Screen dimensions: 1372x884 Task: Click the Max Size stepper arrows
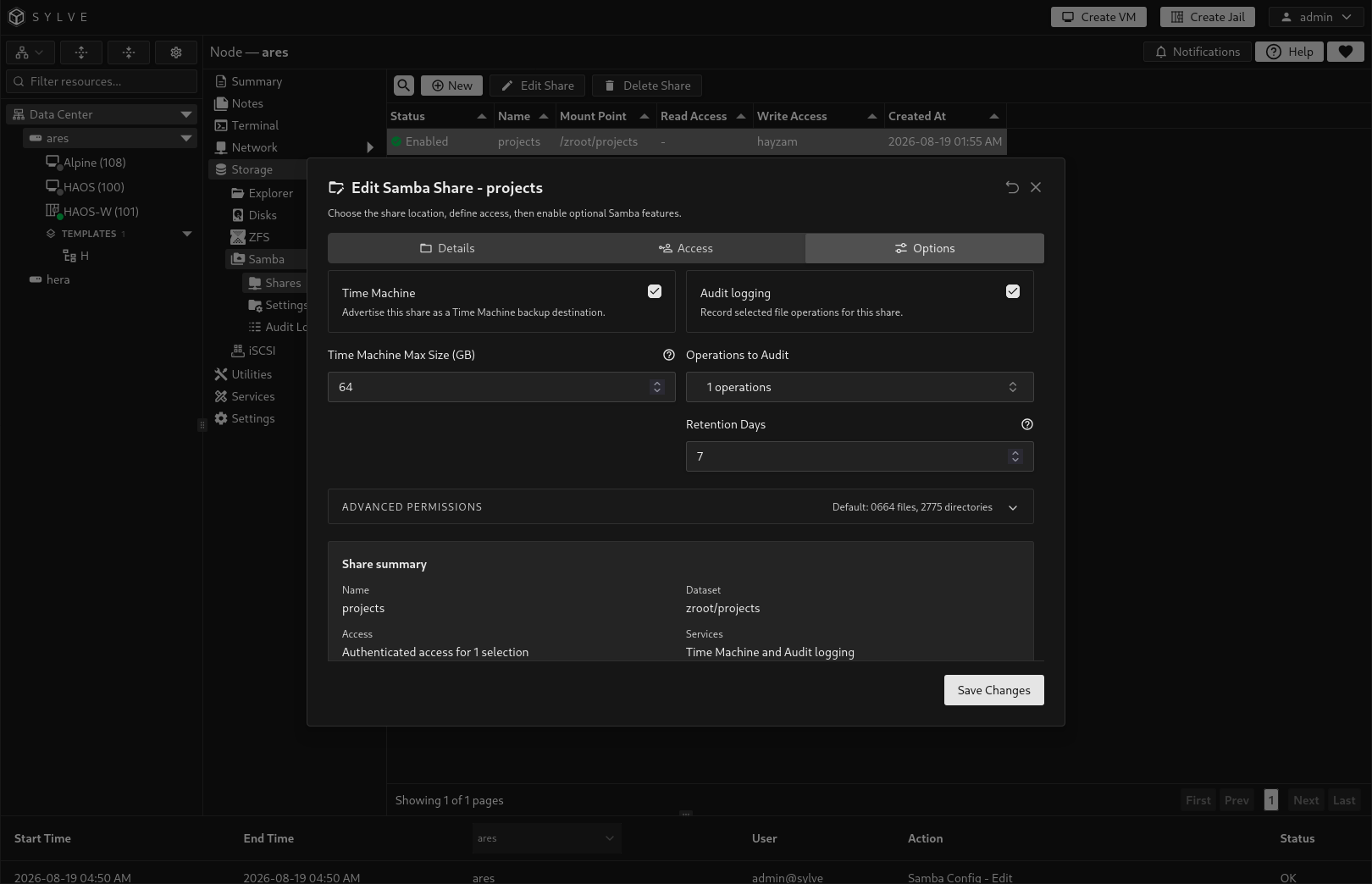656,387
